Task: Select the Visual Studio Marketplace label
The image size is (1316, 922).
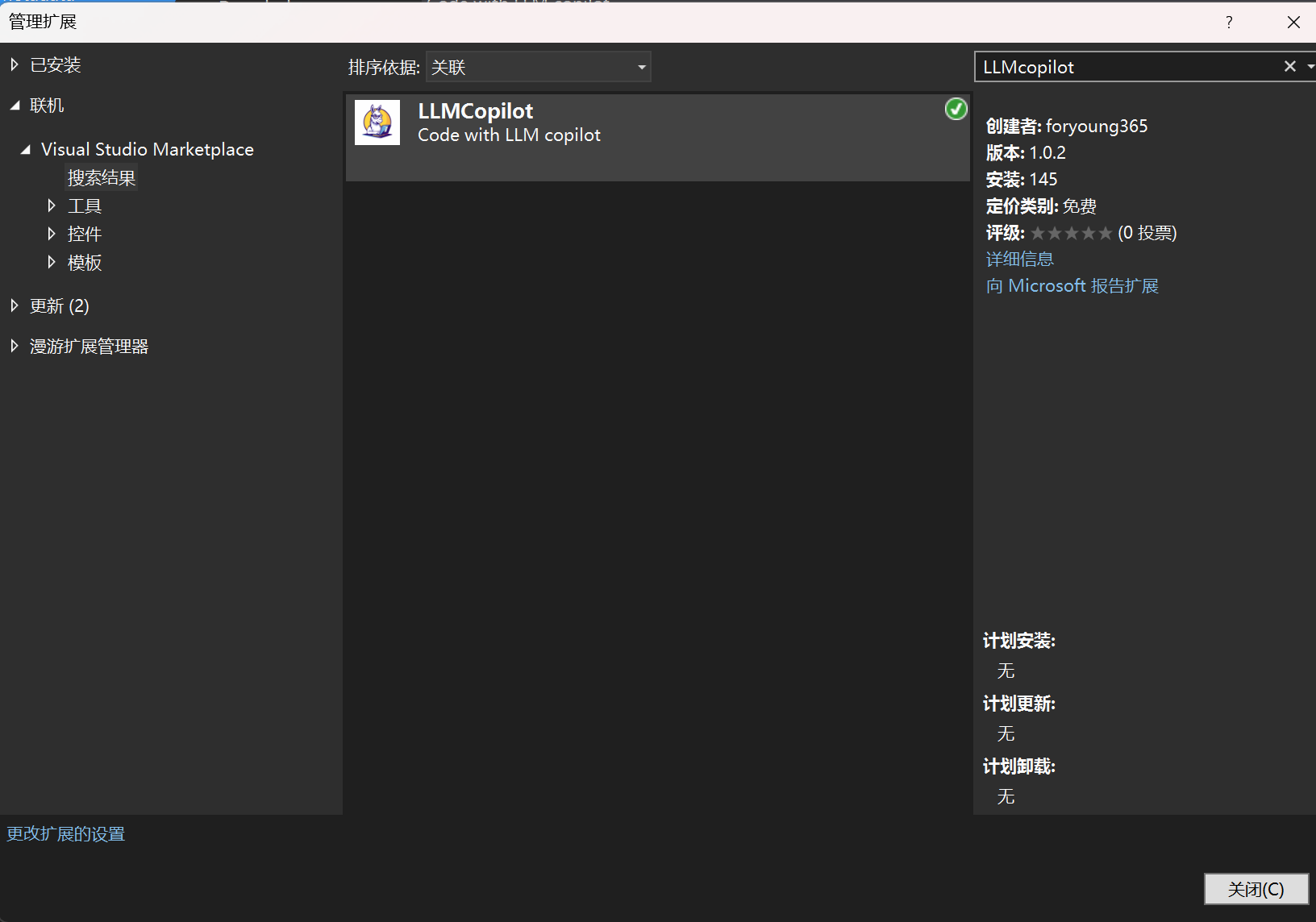Action: point(148,149)
